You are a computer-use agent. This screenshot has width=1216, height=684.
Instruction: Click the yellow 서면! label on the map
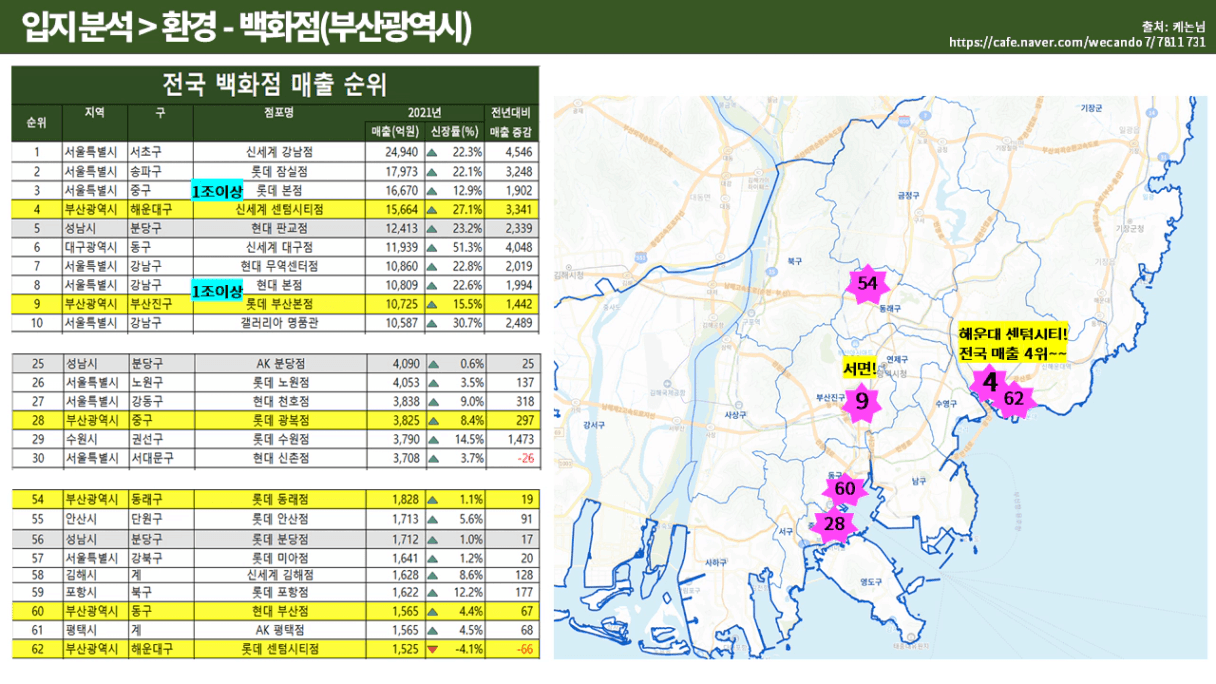tap(860, 369)
